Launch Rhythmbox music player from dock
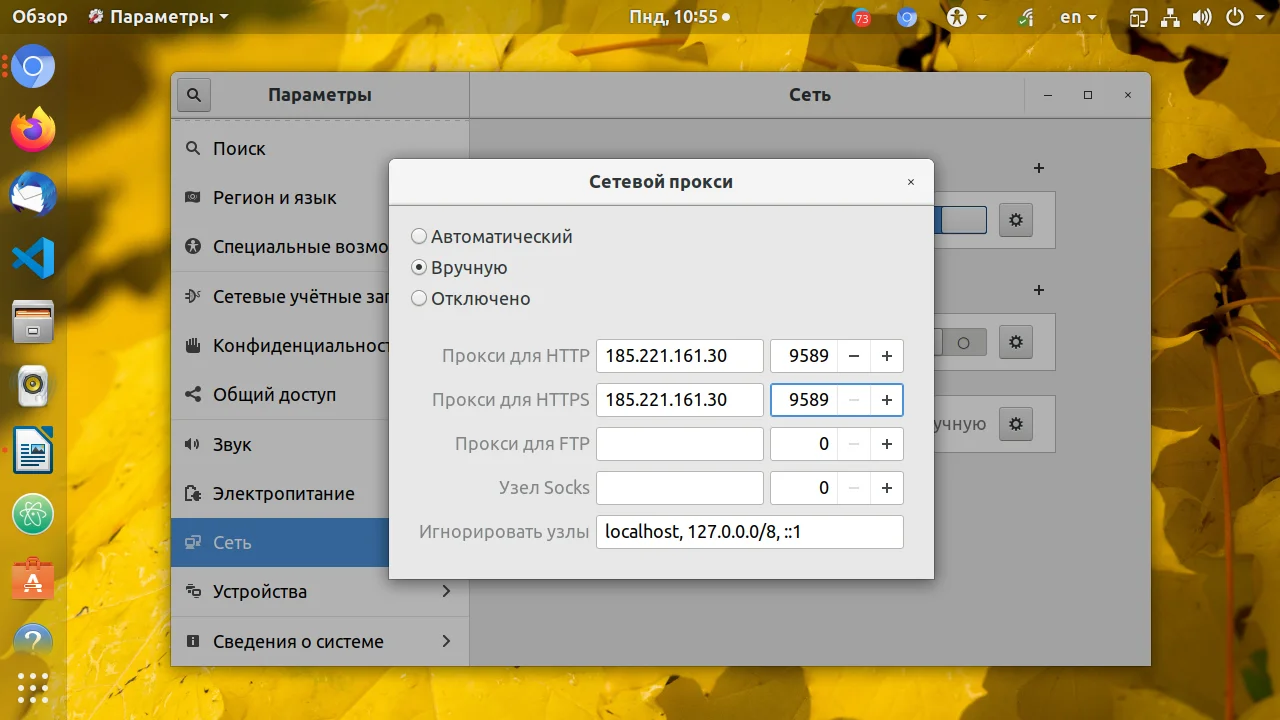This screenshot has width=1280, height=720. [33, 386]
